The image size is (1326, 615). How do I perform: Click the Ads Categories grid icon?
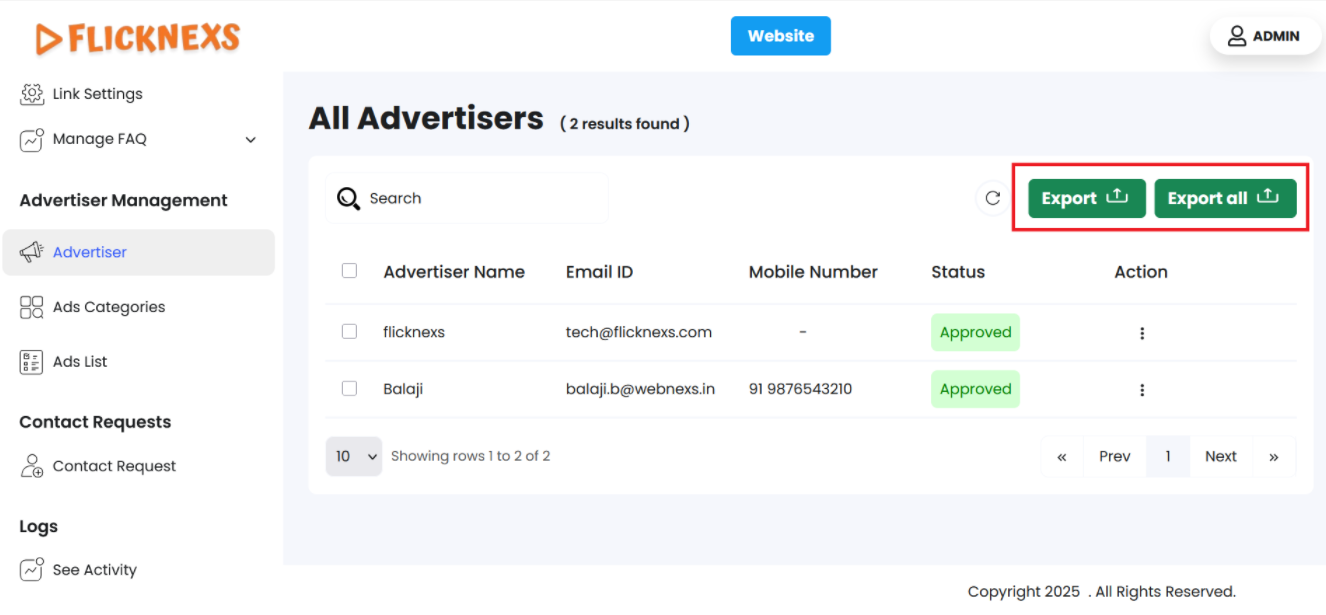point(32,307)
